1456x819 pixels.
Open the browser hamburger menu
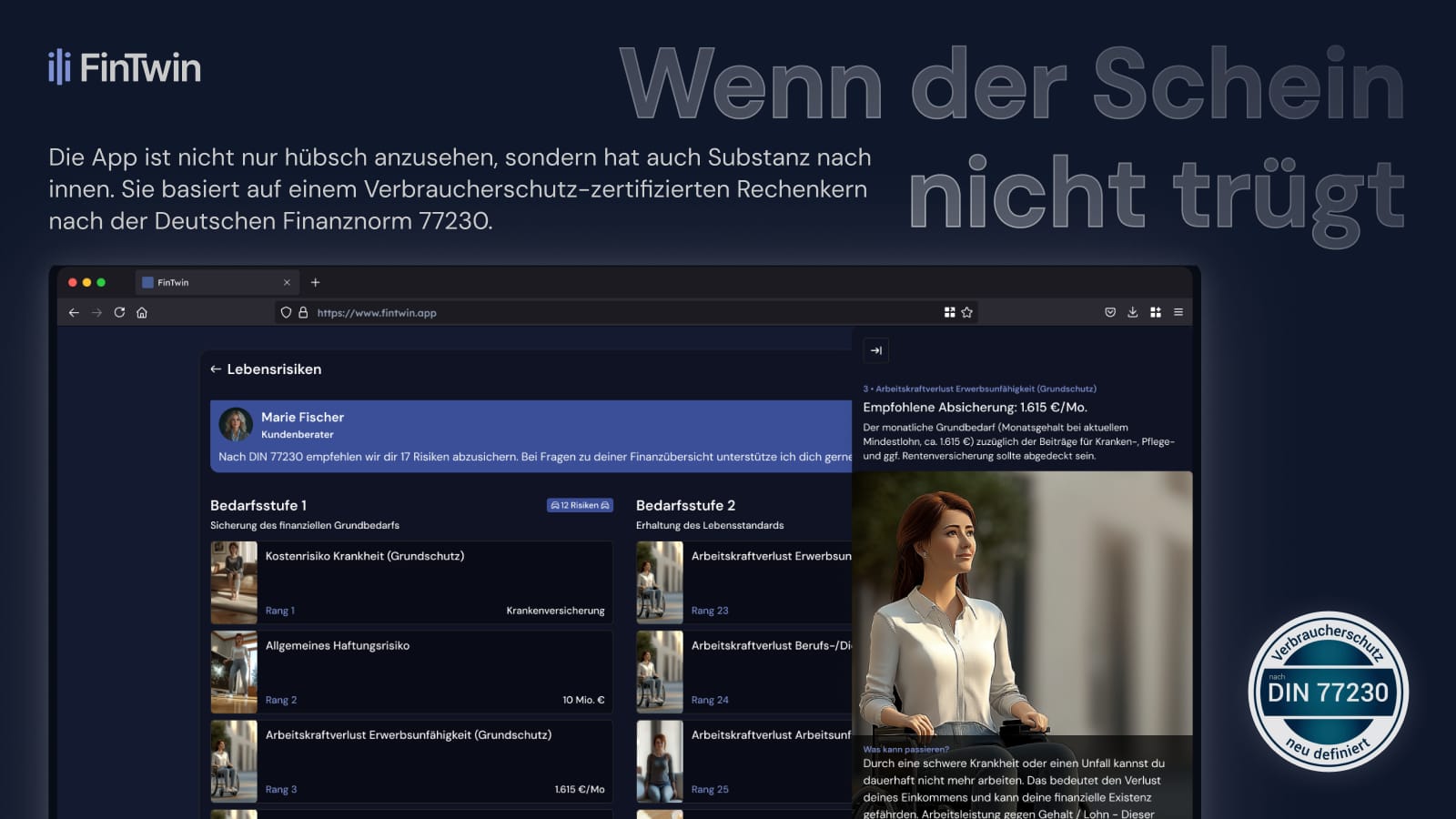pos(1178,312)
